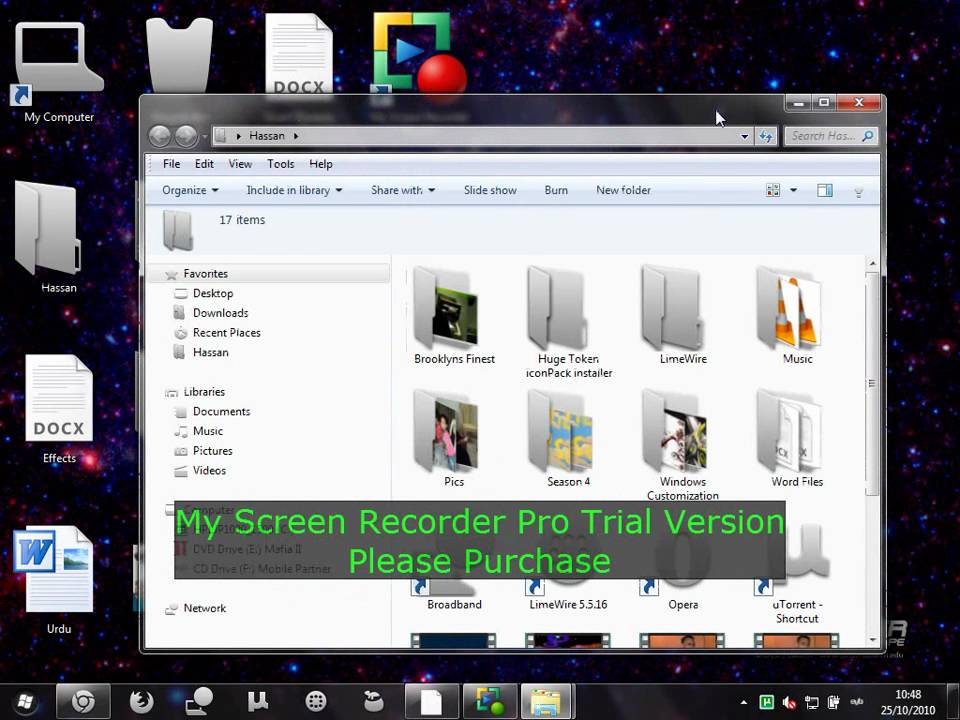Open My Computer desktop shortcut
960x720 pixels.
(59, 72)
